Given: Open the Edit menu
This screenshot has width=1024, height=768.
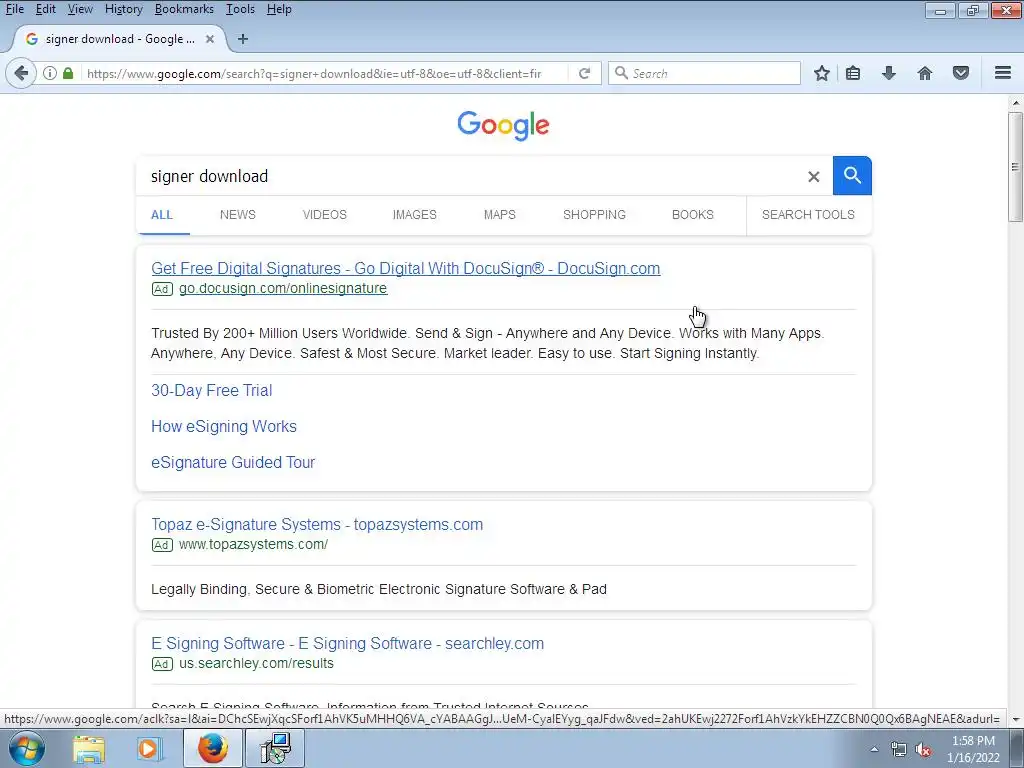Looking at the screenshot, I should (45, 9).
